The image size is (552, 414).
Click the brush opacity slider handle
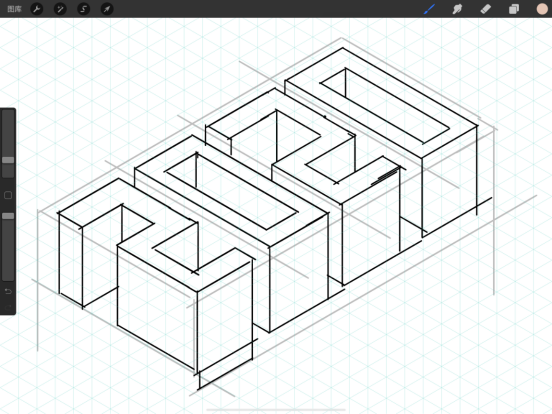click(8, 216)
